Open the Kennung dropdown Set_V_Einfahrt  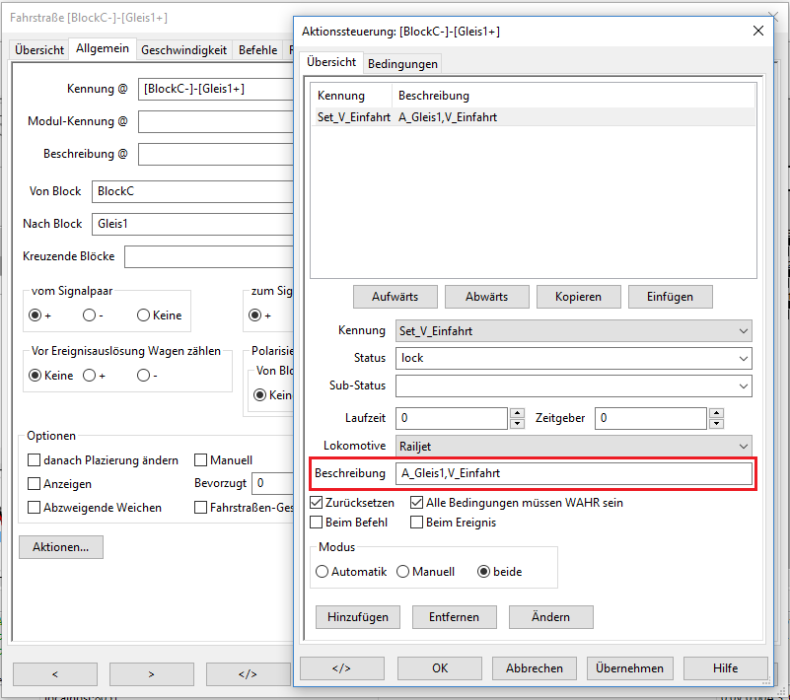click(574, 331)
